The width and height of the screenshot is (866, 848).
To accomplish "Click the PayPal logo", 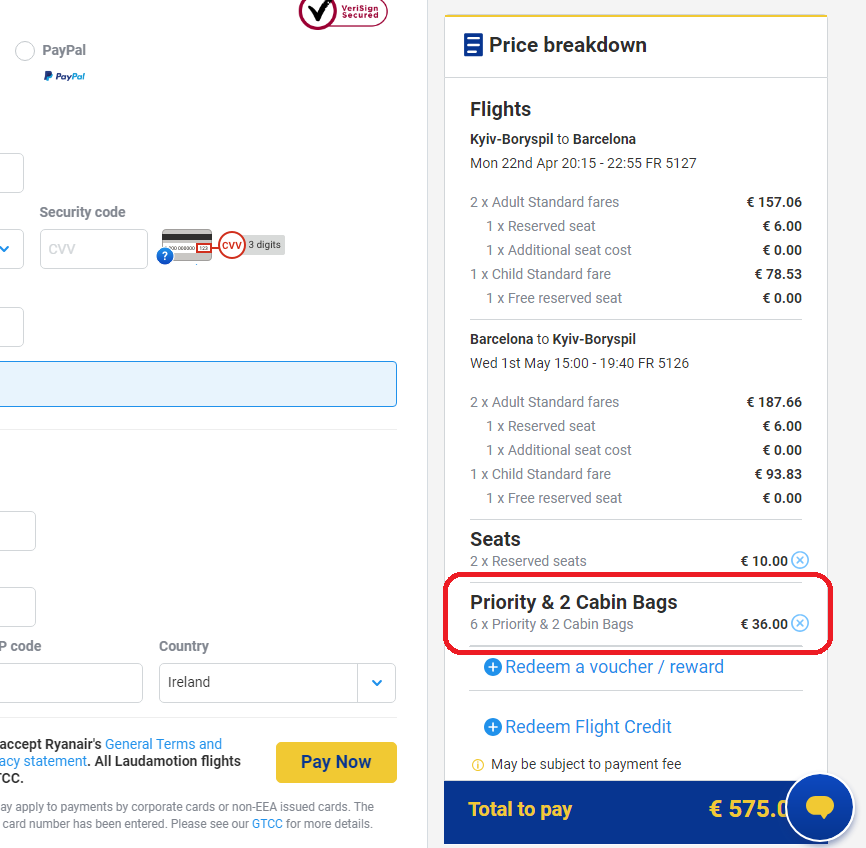I will [x=64, y=76].
